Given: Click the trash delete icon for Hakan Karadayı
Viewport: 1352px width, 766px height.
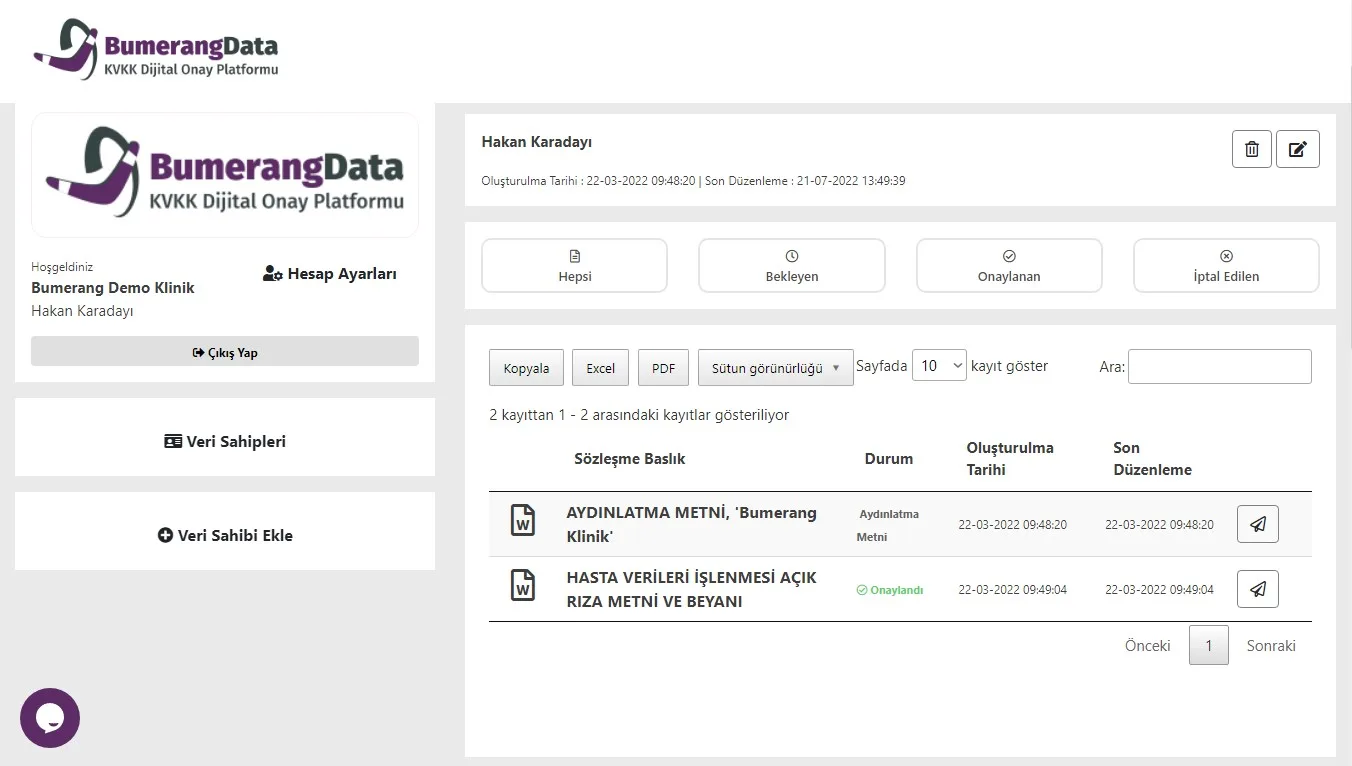Looking at the screenshot, I should click(1252, 149).
